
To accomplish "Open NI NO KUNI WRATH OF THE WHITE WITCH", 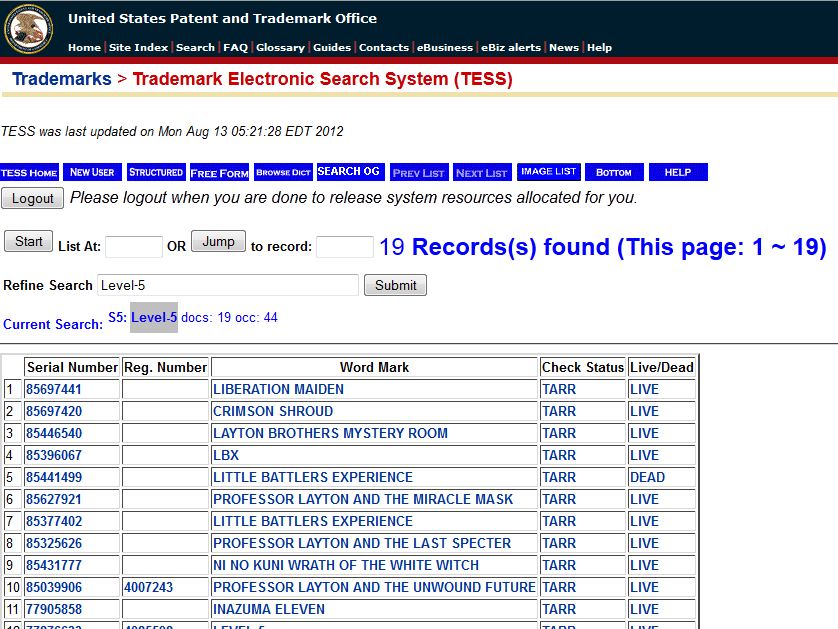I will (346, 565).
